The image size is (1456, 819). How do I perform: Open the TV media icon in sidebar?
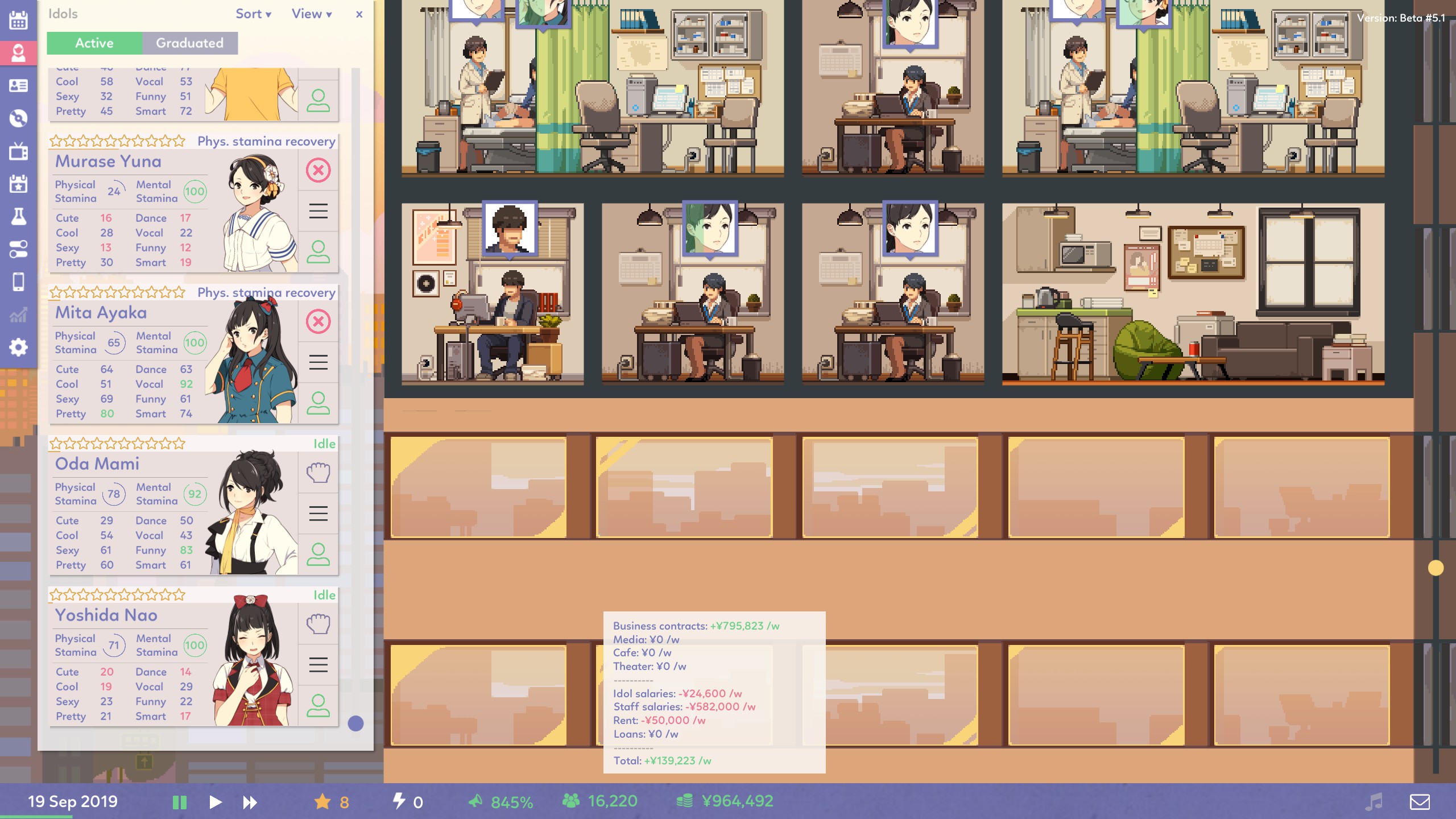point(18,151)
